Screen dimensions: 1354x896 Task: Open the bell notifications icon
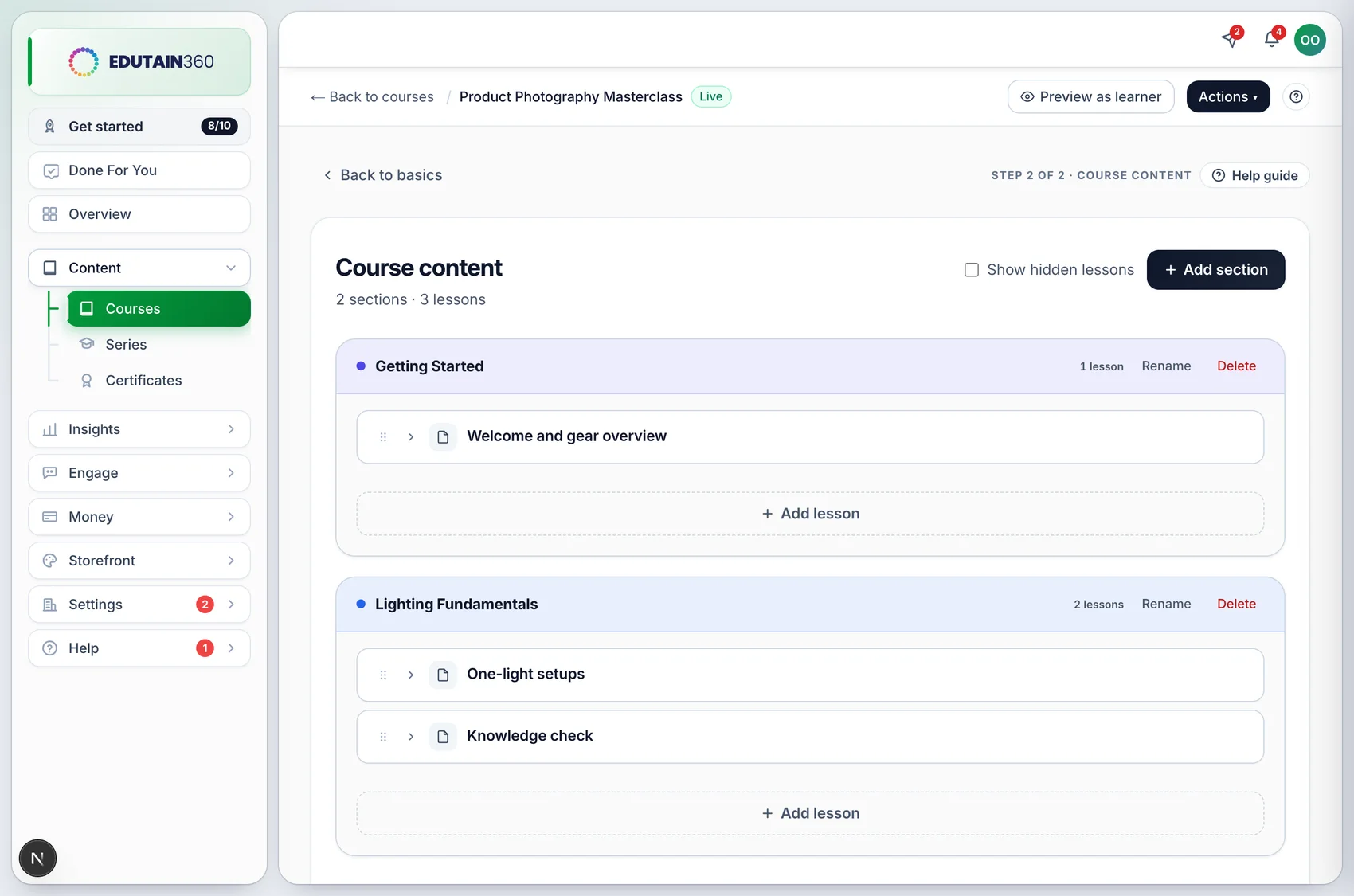pyautogui.click(x=1272, y=39)
